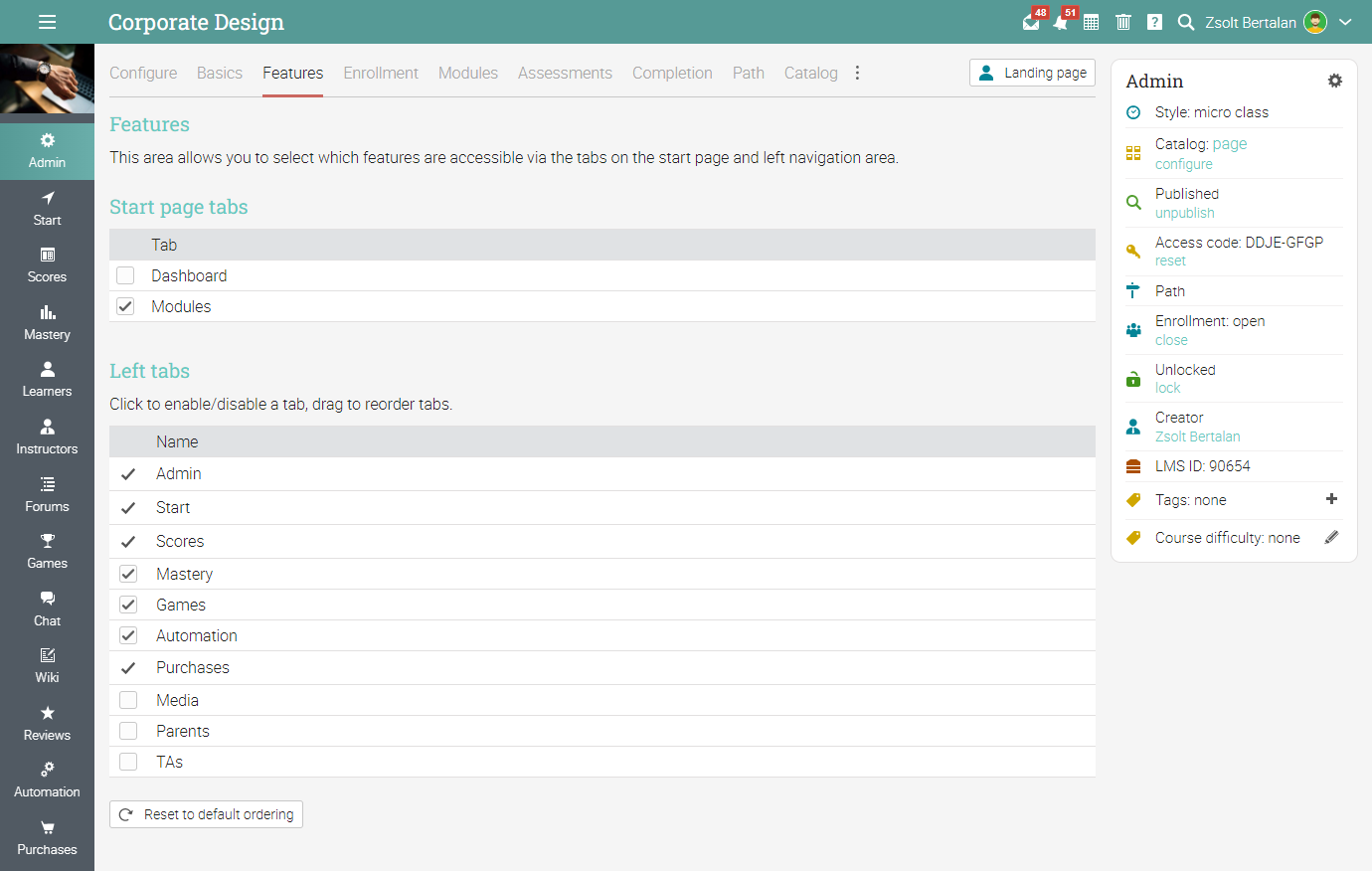
Task: Open Reviews in left sidebar
Action: coord(47,724)
